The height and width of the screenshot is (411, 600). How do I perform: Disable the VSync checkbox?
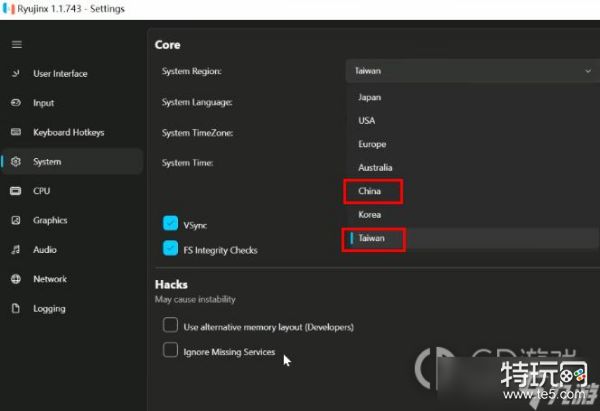tap(170, 225)
